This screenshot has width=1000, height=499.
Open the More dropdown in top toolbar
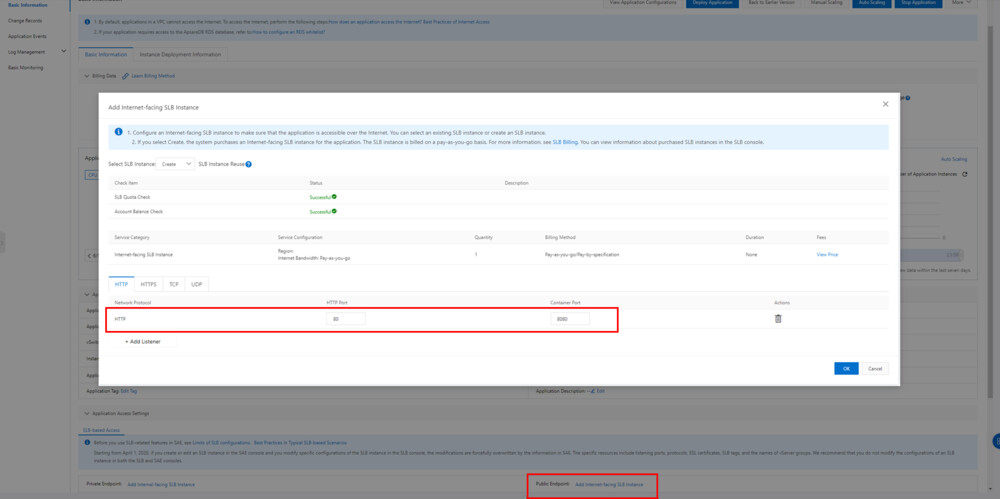point(959,3)
